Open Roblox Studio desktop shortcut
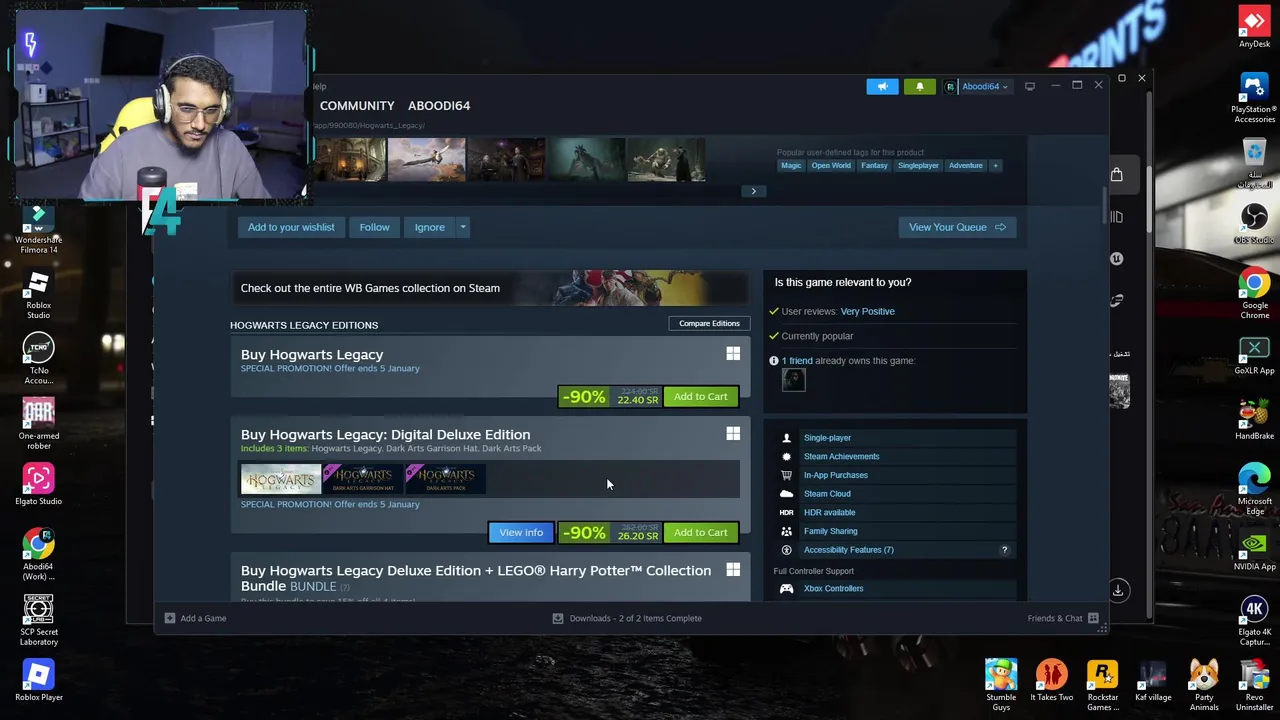Viewport: 1280px width, 720px height. coord(38,293)
